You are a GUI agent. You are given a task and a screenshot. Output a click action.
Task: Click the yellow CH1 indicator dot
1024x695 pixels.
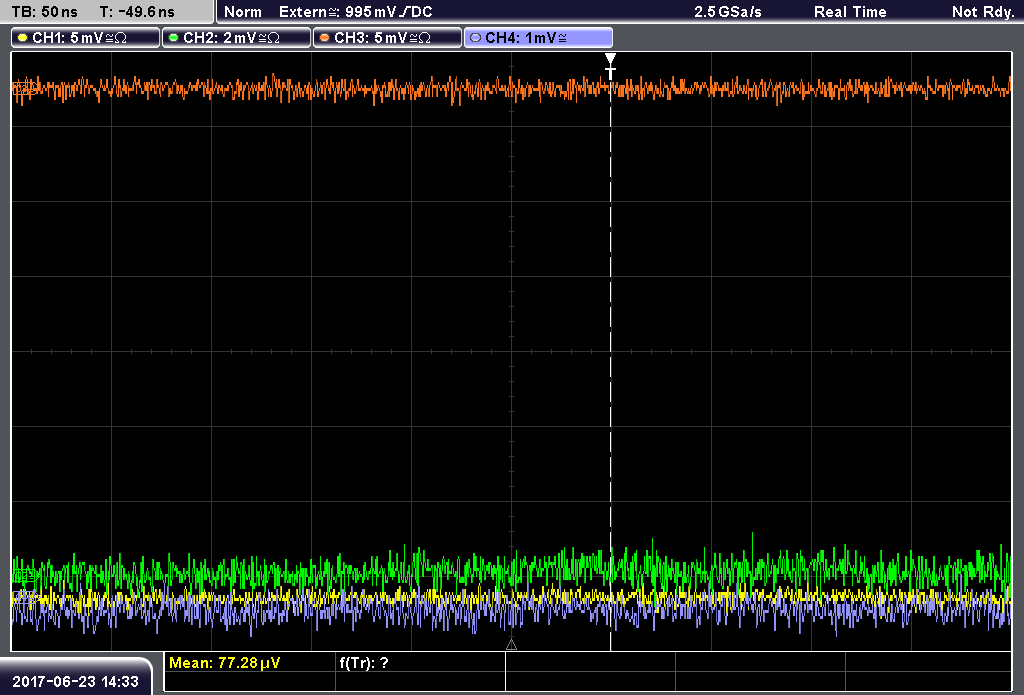coord(23,38)
